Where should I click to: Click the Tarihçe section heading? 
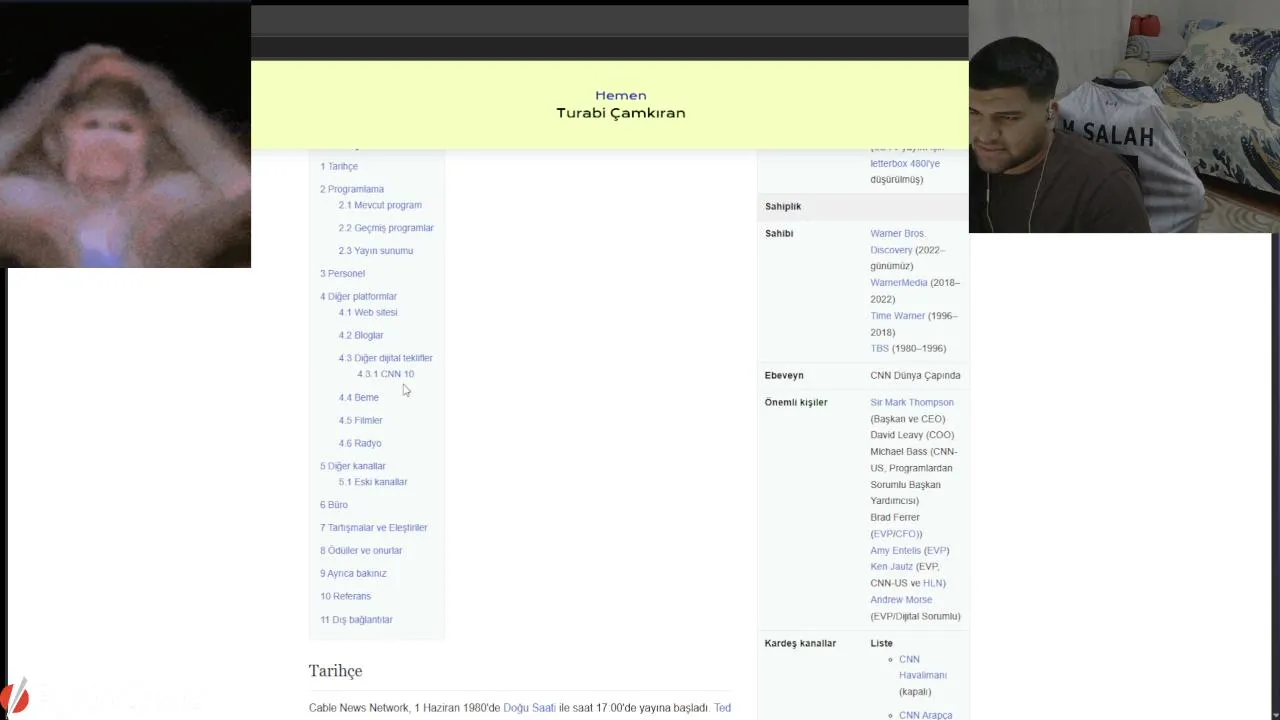[335, 671]
